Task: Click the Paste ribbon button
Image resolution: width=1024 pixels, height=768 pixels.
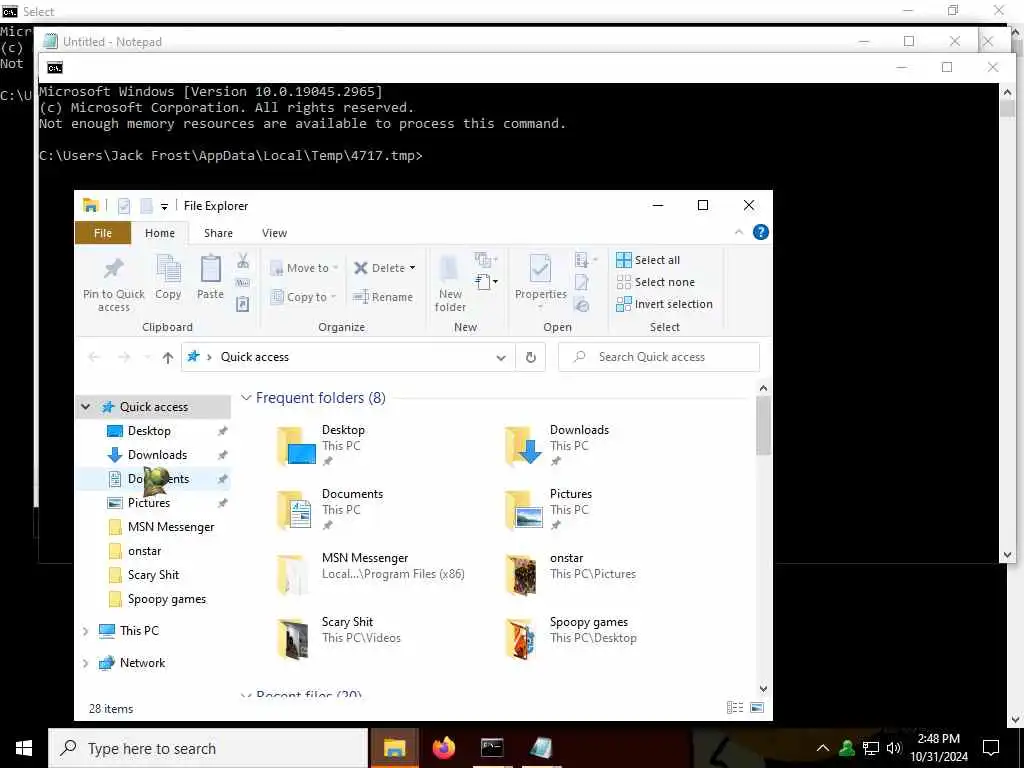Action: point(210,278)
